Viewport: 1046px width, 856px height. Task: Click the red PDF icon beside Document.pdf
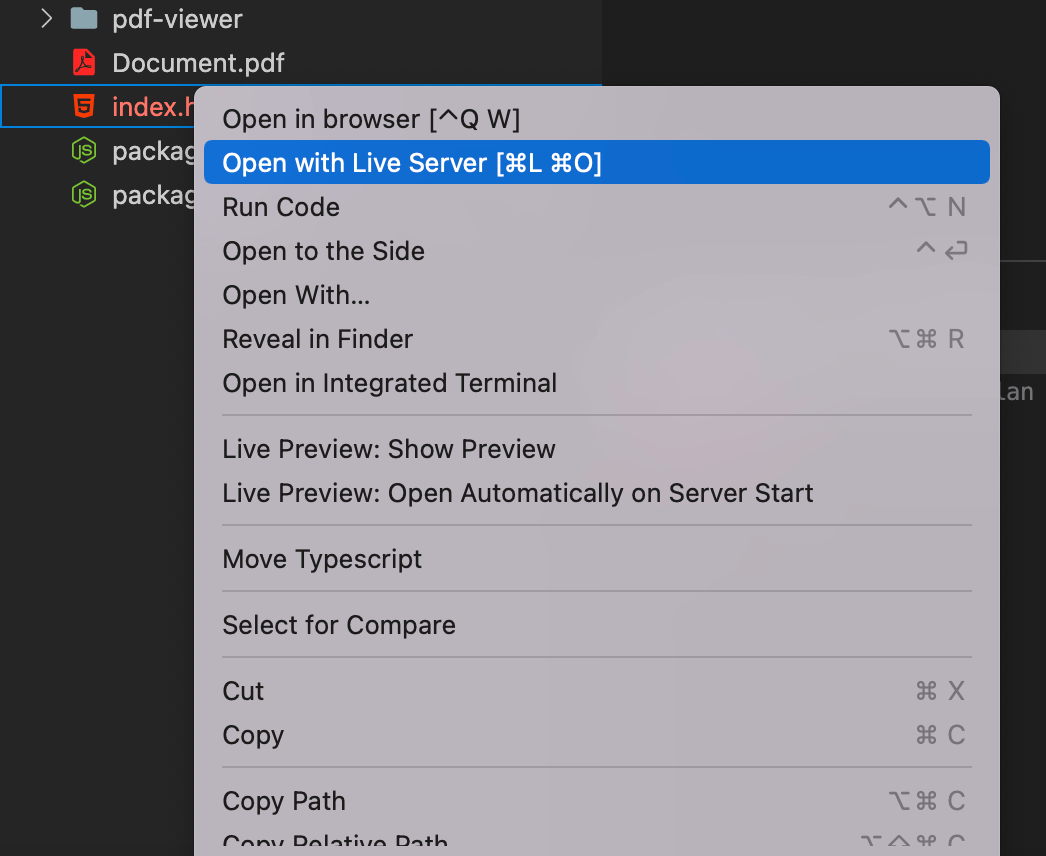pyautogui.click(x=84, y=63)
